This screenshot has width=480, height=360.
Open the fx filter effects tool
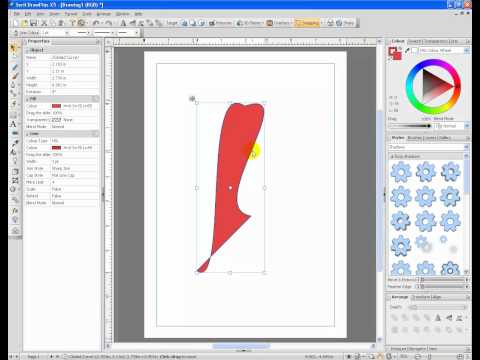point(15,211)
